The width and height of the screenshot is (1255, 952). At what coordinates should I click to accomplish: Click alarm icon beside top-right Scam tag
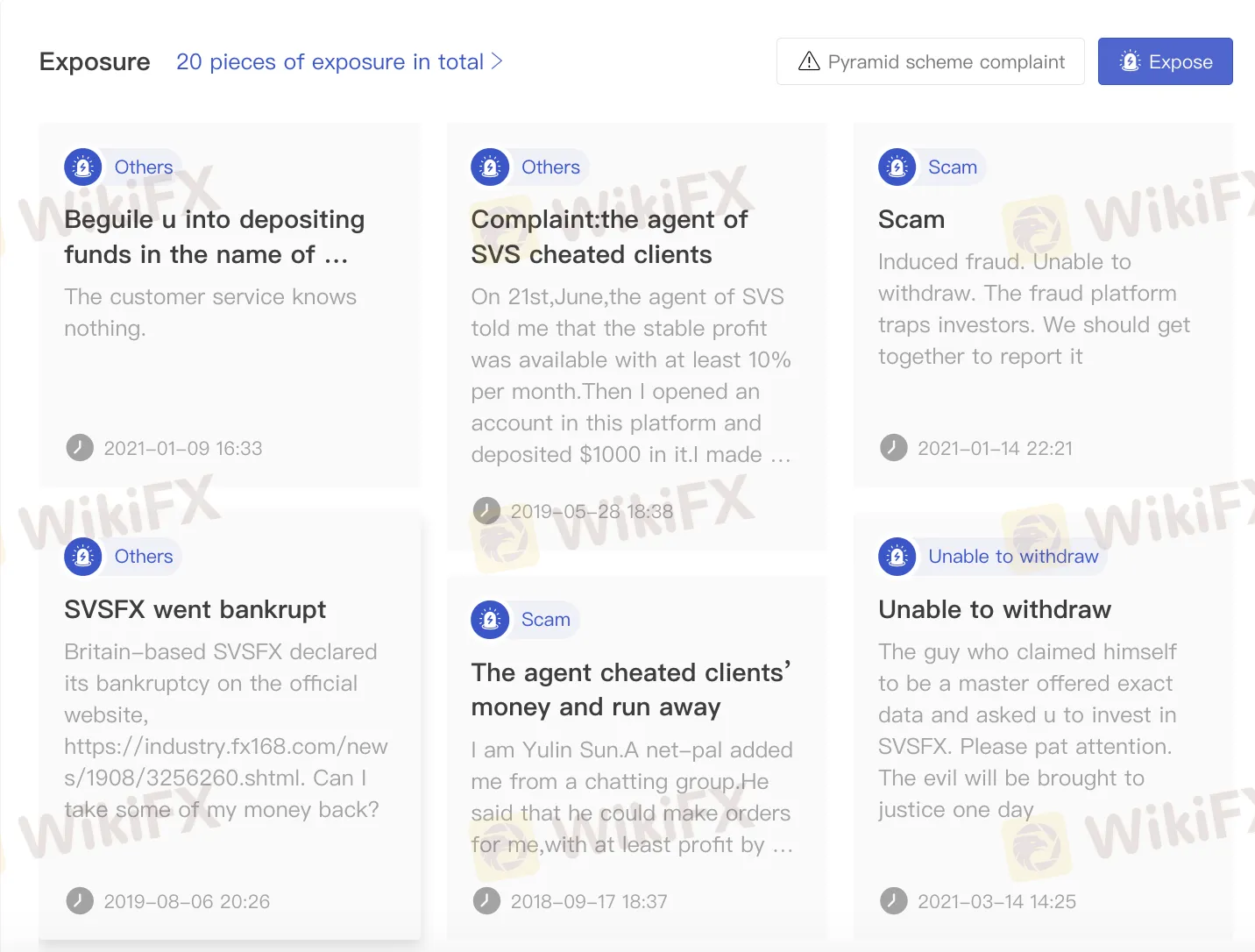pos(897,167)
